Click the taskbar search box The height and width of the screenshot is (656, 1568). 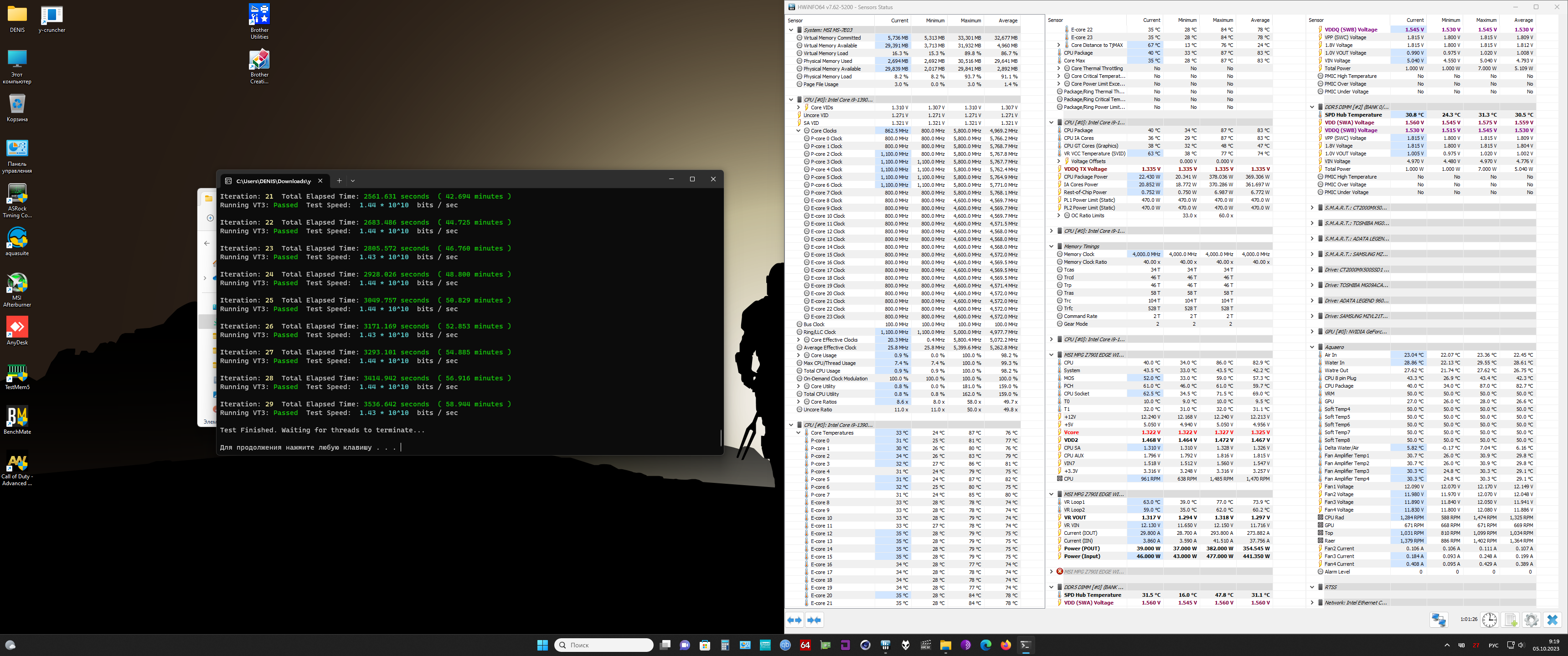tap(603, 645)
